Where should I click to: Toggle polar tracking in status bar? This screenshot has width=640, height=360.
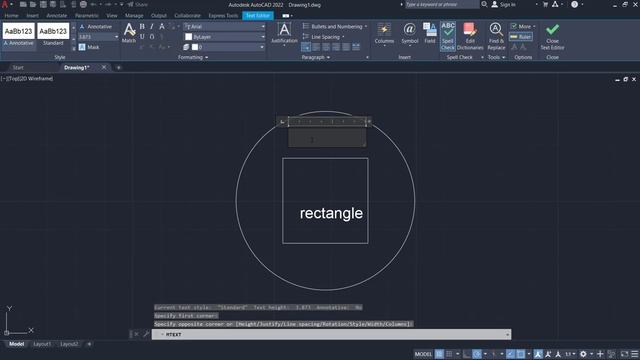click(x=477, y=354)
